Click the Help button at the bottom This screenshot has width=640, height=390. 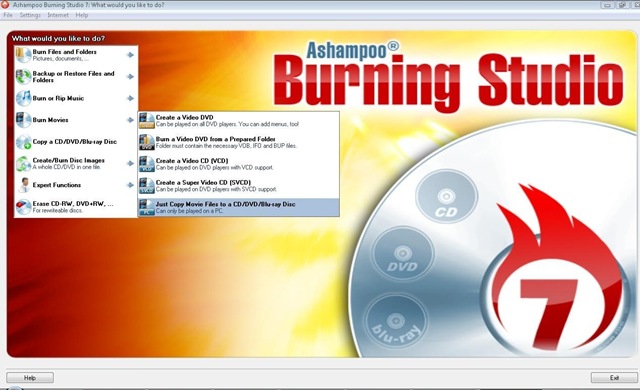(x=30, y=378)
